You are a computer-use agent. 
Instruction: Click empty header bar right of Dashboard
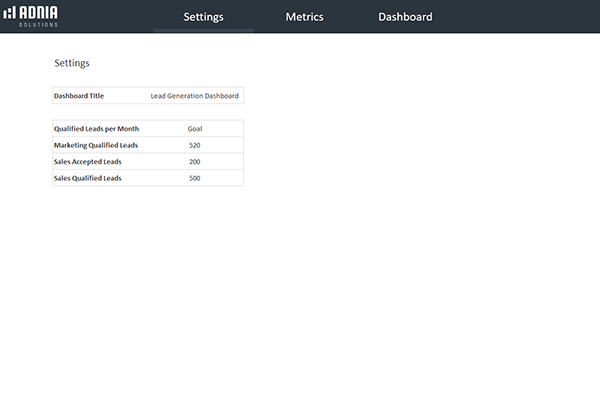point(520,17)
